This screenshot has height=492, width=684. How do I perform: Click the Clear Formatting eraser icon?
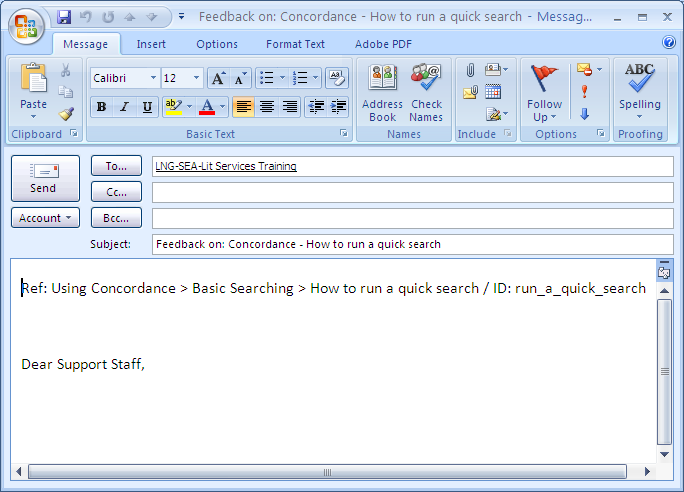(337, 78)
